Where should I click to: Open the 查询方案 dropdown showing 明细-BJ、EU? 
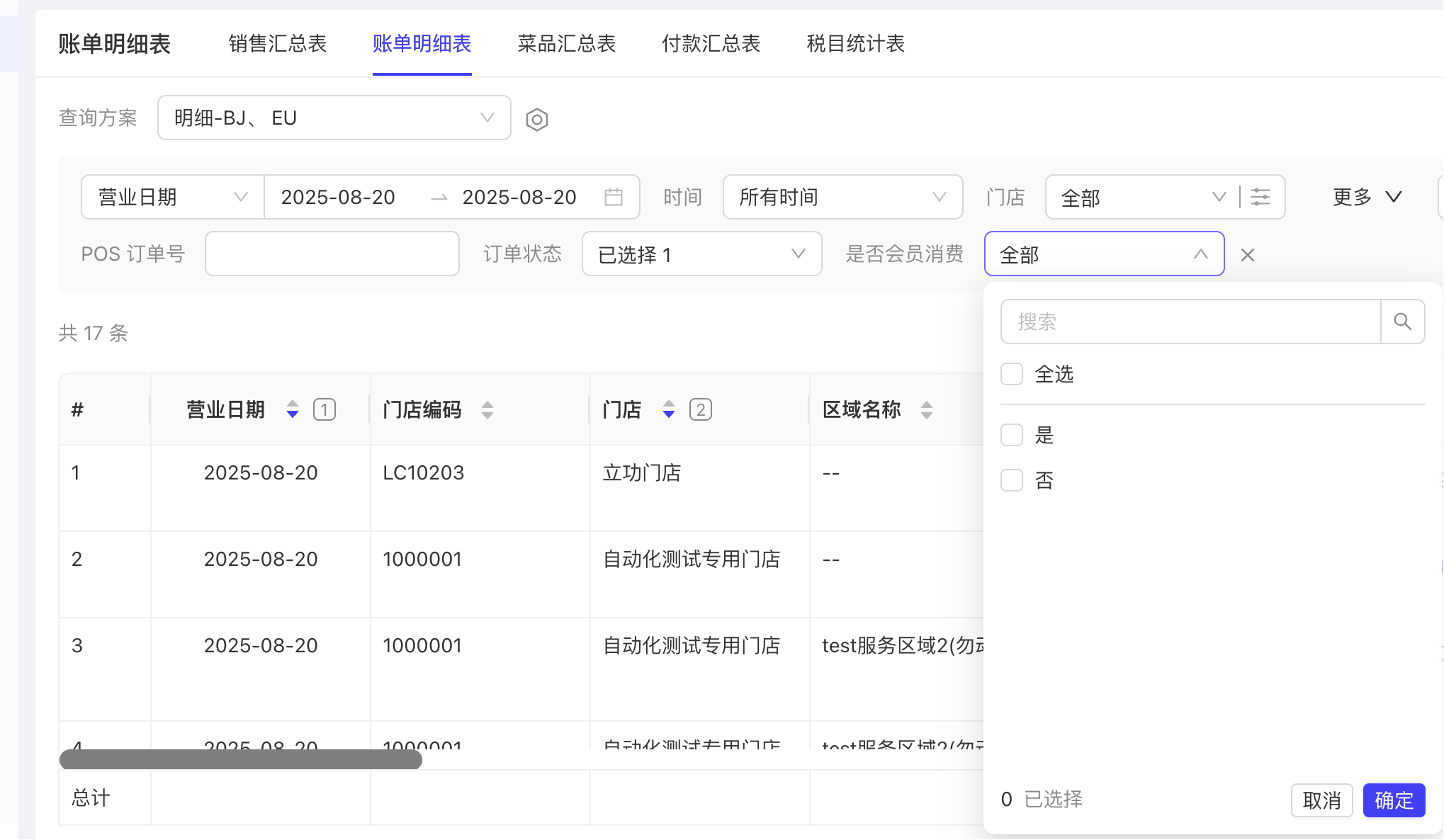(x=334, y=118)
